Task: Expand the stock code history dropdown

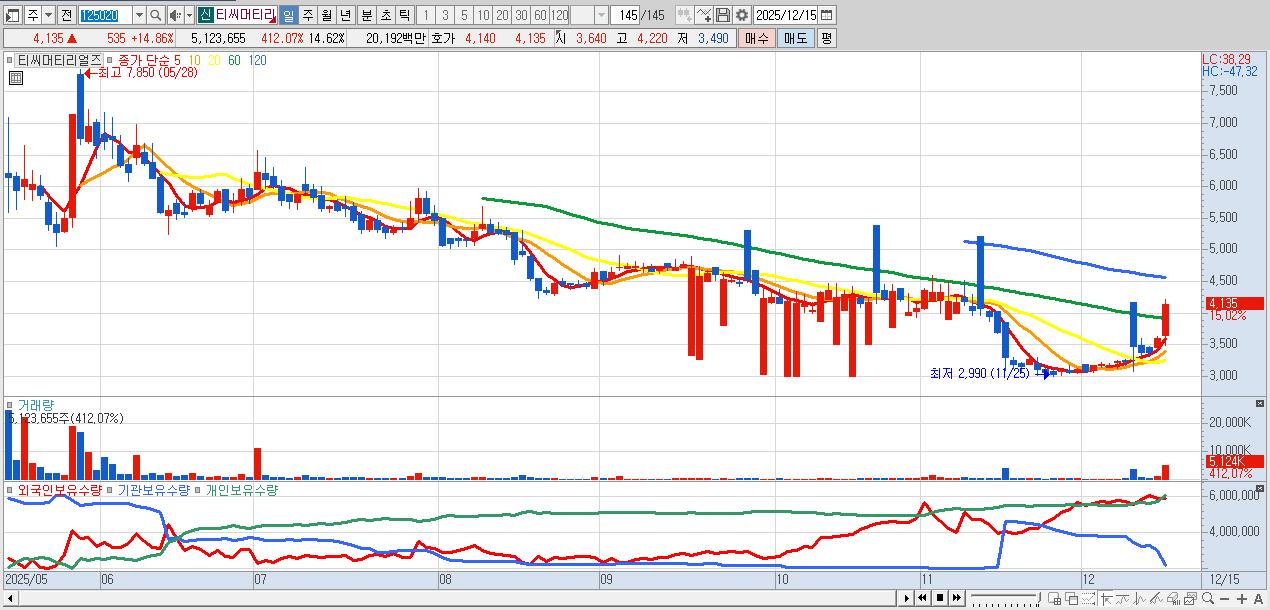Action: click(x=139, y=15)
